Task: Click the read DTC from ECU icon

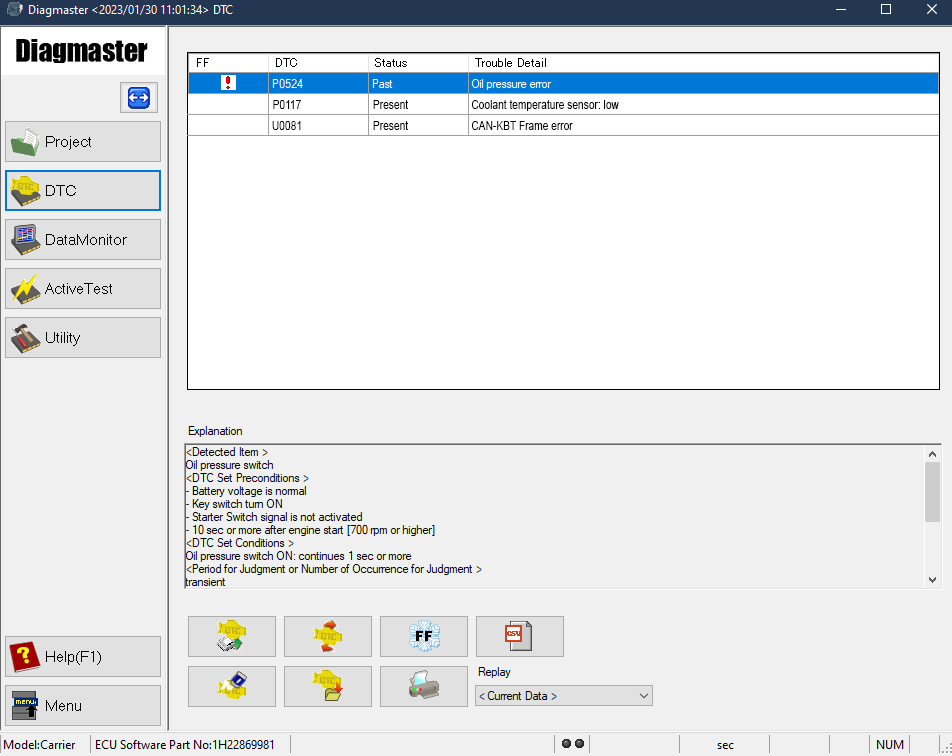Action: point(232,636)
